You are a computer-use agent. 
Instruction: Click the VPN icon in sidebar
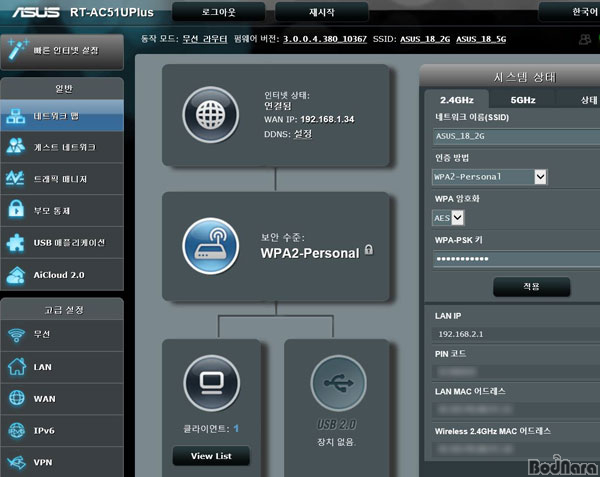coord(16,462)
